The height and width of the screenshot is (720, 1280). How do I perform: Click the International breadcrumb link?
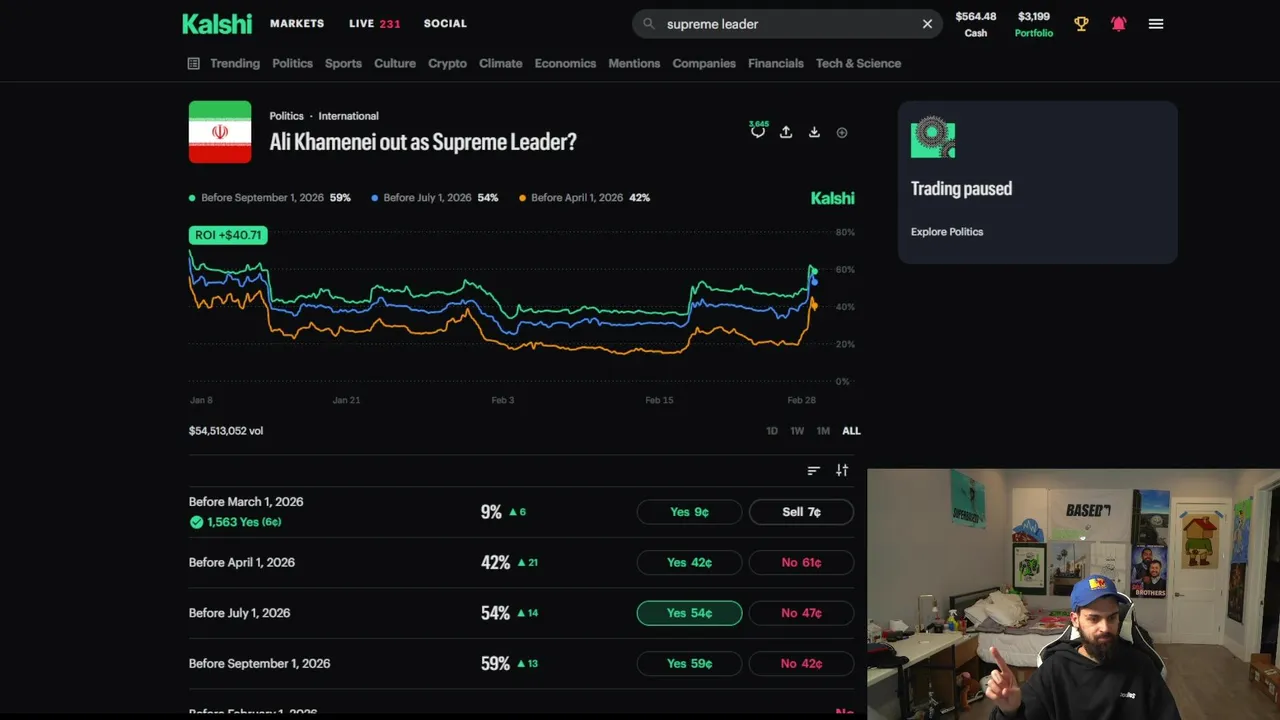[x=348, y=116]
